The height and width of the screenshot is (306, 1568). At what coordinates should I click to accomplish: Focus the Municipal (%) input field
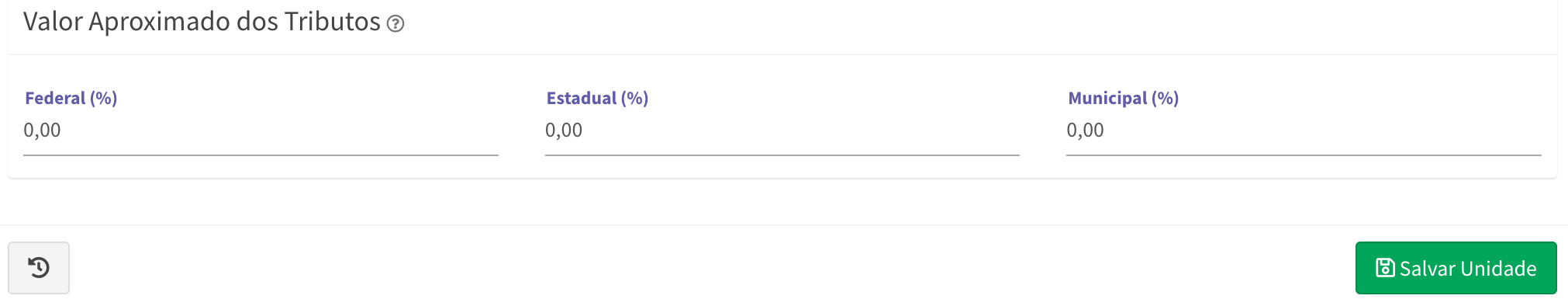(1304, 130)
